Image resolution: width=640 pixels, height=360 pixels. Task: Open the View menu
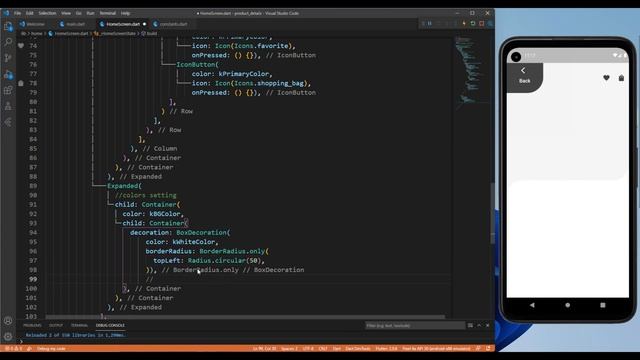[x=66, y=13]
